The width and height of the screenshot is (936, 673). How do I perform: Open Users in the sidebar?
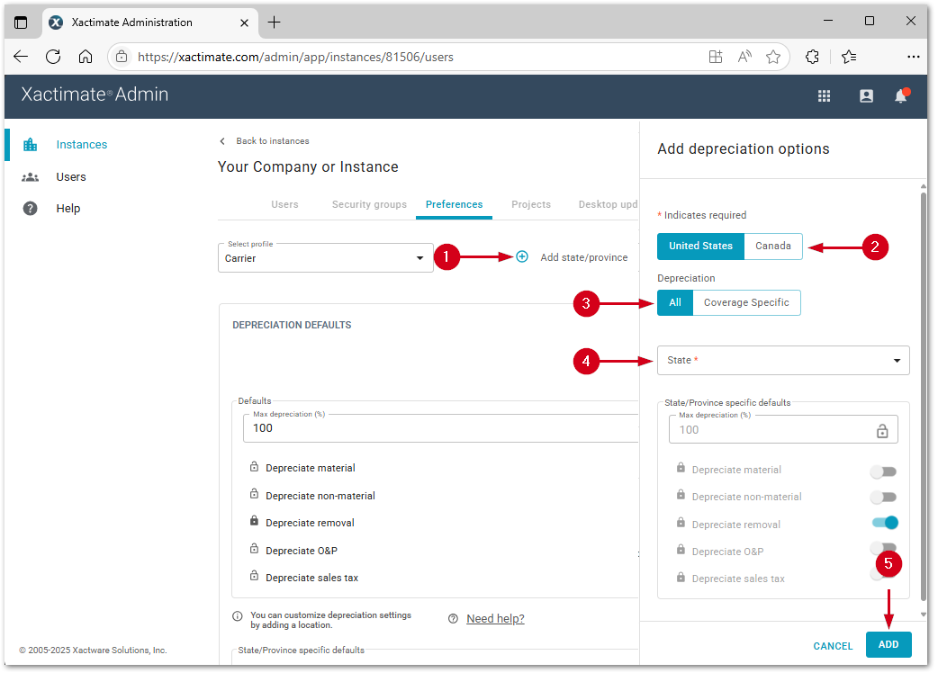tap(71, 177)
